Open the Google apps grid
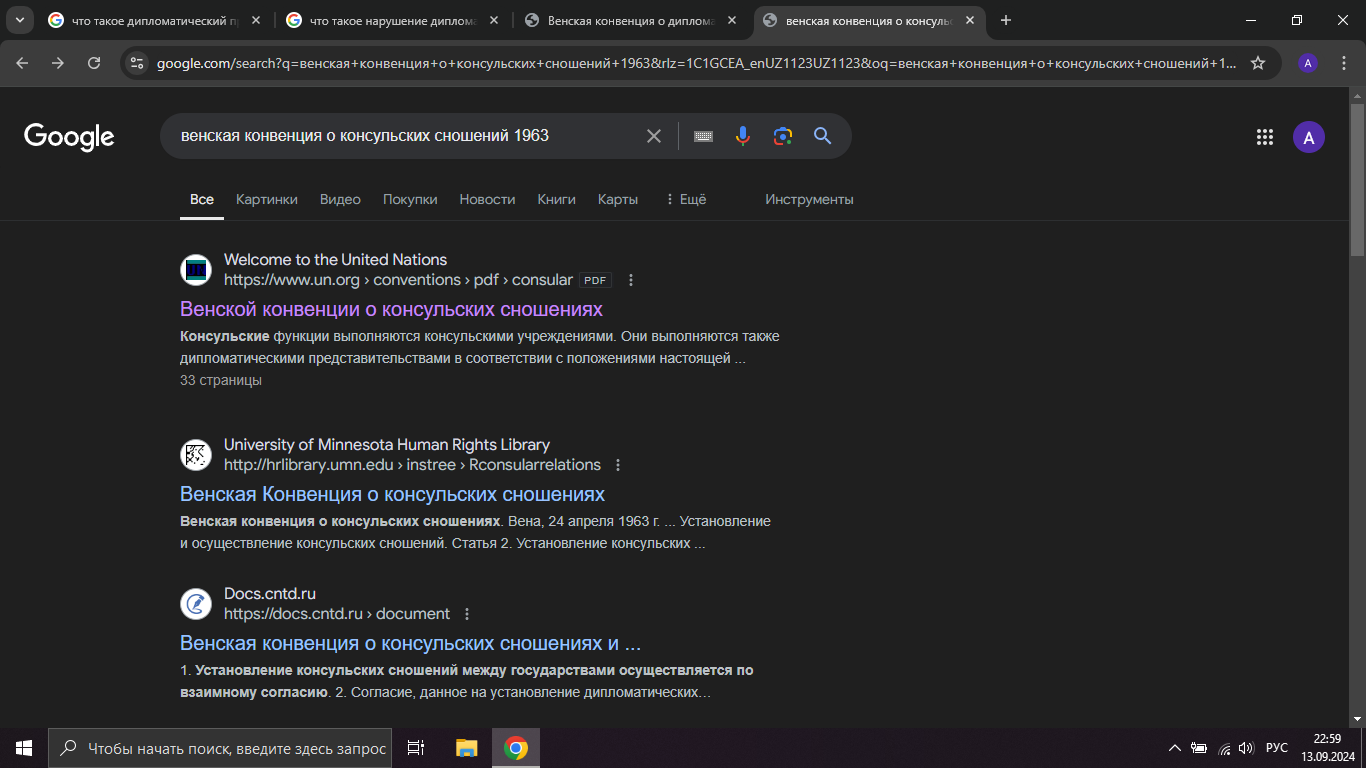 [x=1264, y=137]
